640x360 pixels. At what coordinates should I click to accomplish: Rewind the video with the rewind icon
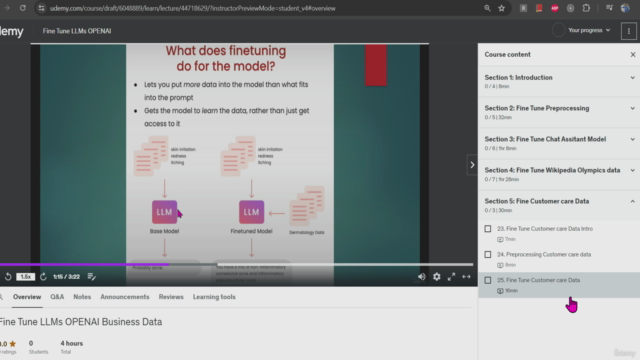click(x=8, y=277)
